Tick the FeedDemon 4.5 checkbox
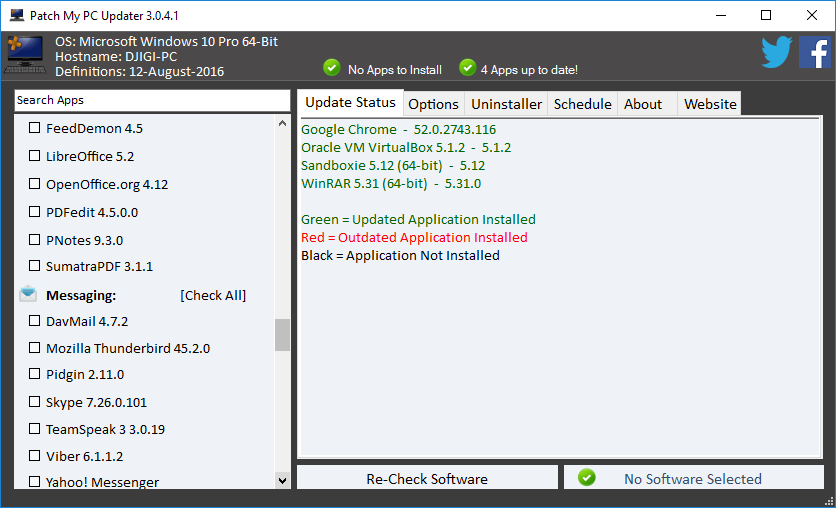Viewport: 836px width, 508px height. [x=34, y=127]
